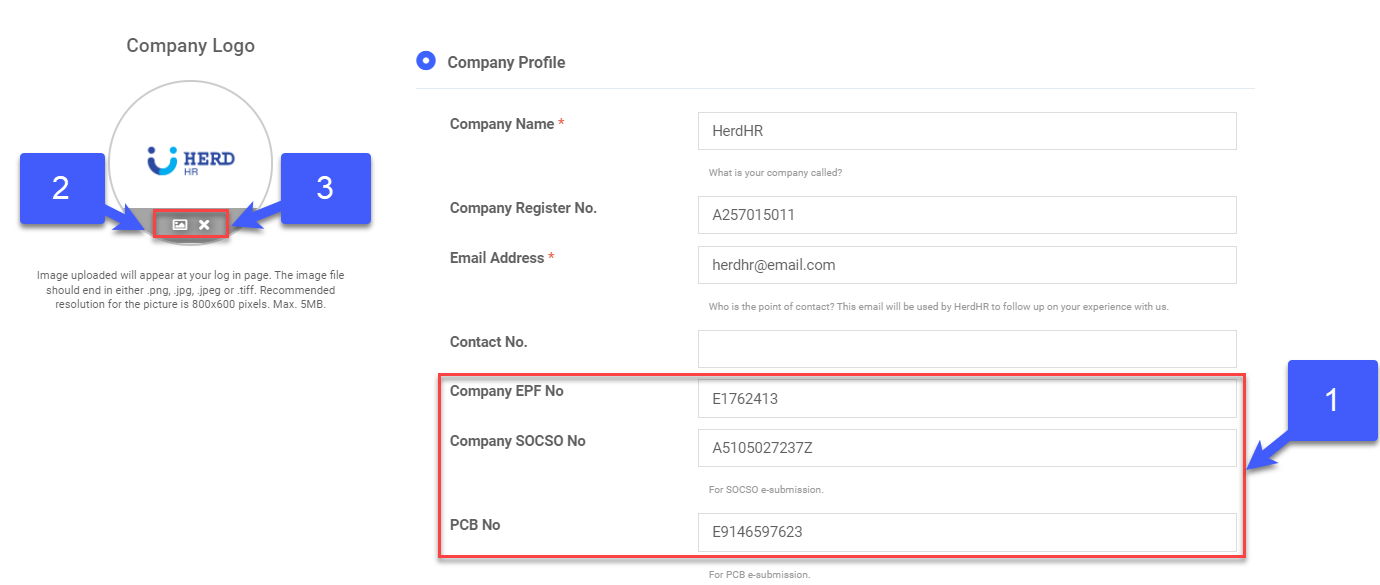Click the "For SOCSO e-submission" hint text
The width and height of the screenshot is (1380, 585).
tap(766, 490)
